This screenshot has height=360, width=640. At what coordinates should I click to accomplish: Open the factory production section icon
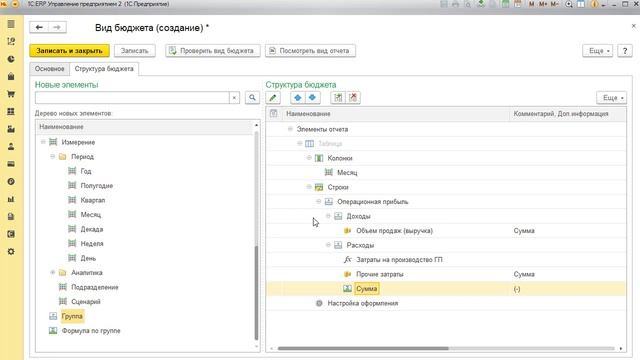(x=11, y=129)
